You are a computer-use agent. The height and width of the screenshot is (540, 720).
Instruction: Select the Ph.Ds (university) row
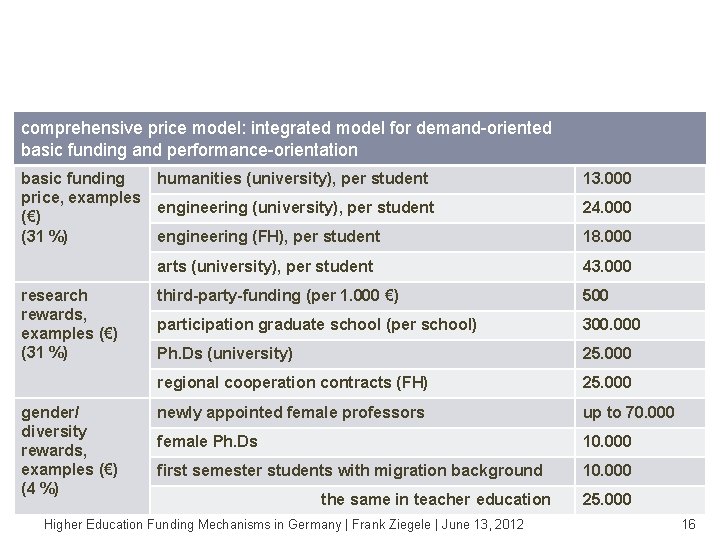(x=225, y=353)
